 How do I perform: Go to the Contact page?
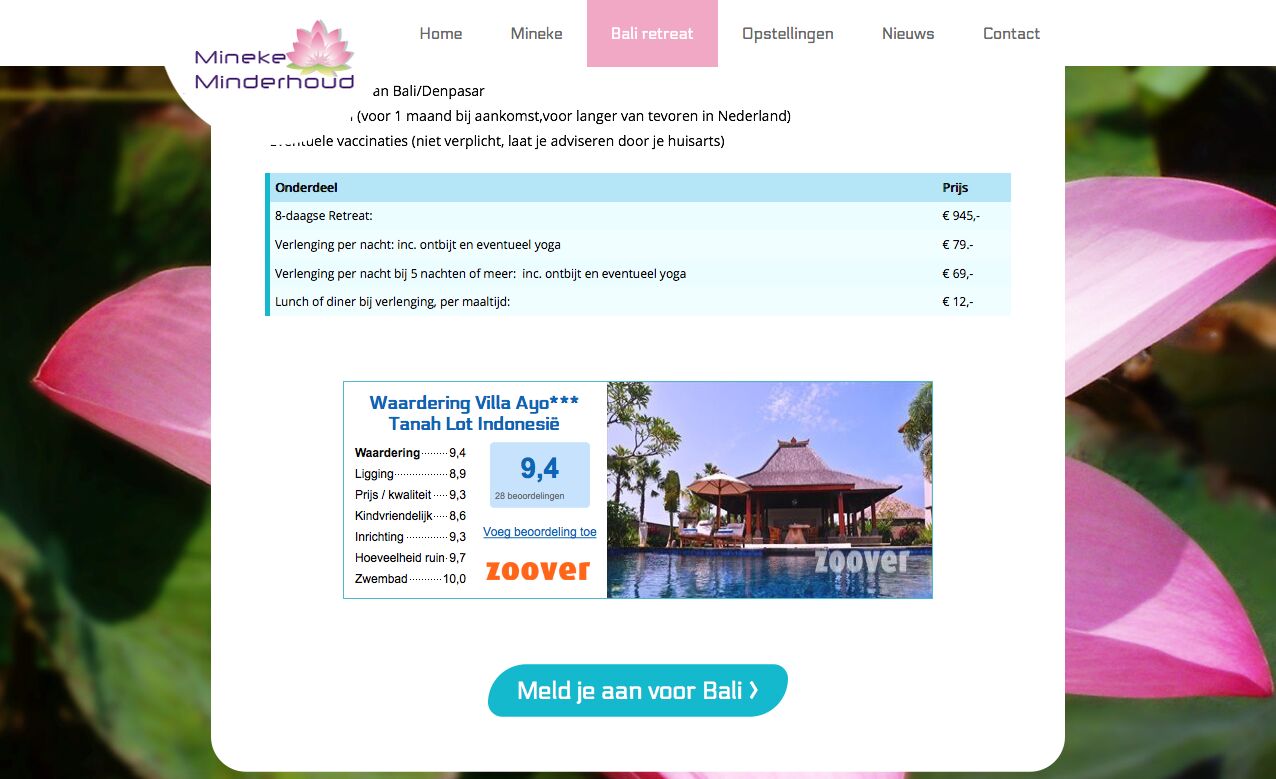pos(1011,34)
